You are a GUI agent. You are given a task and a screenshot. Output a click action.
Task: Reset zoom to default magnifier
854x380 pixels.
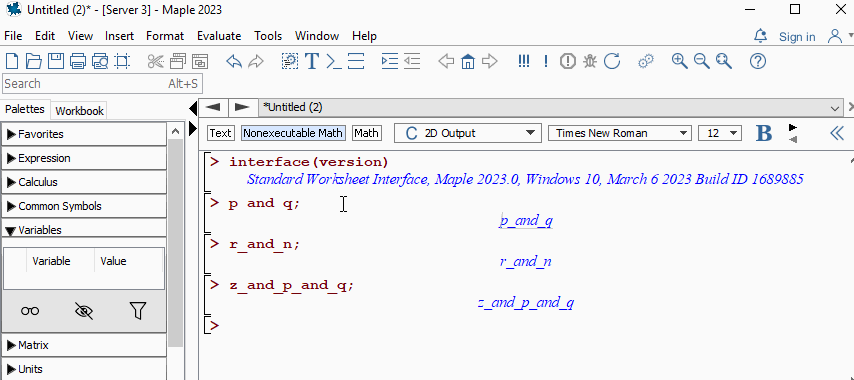coord(723,61)
